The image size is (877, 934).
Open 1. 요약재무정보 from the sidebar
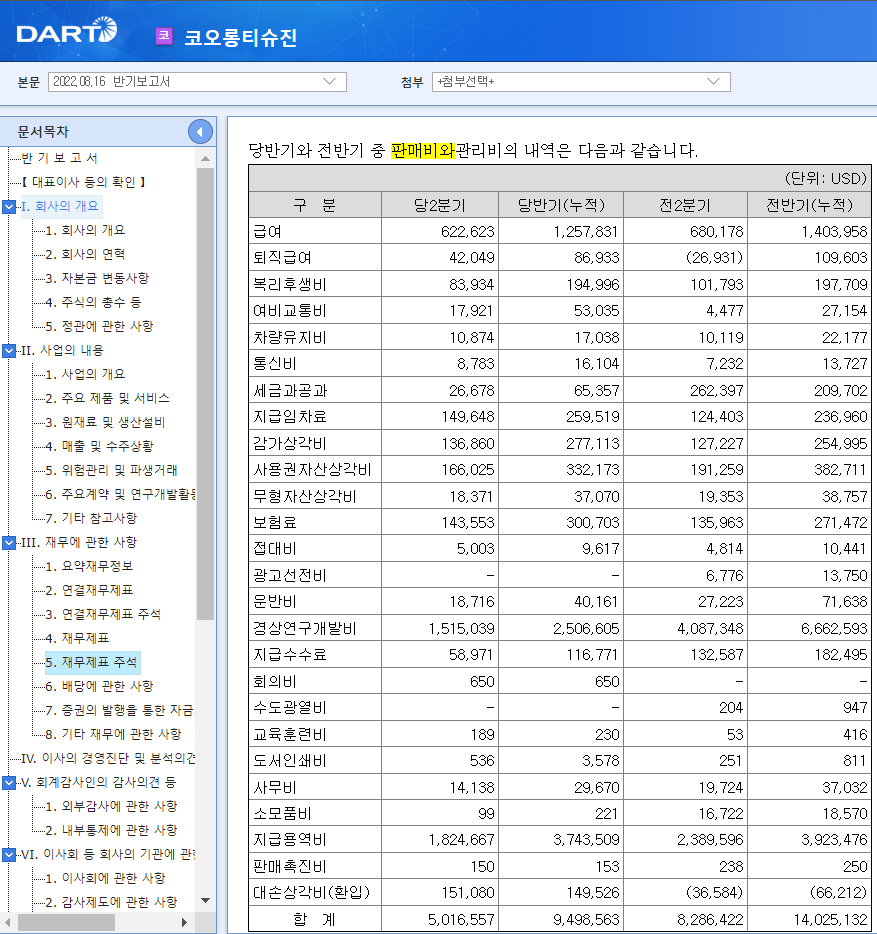point(91,568)
